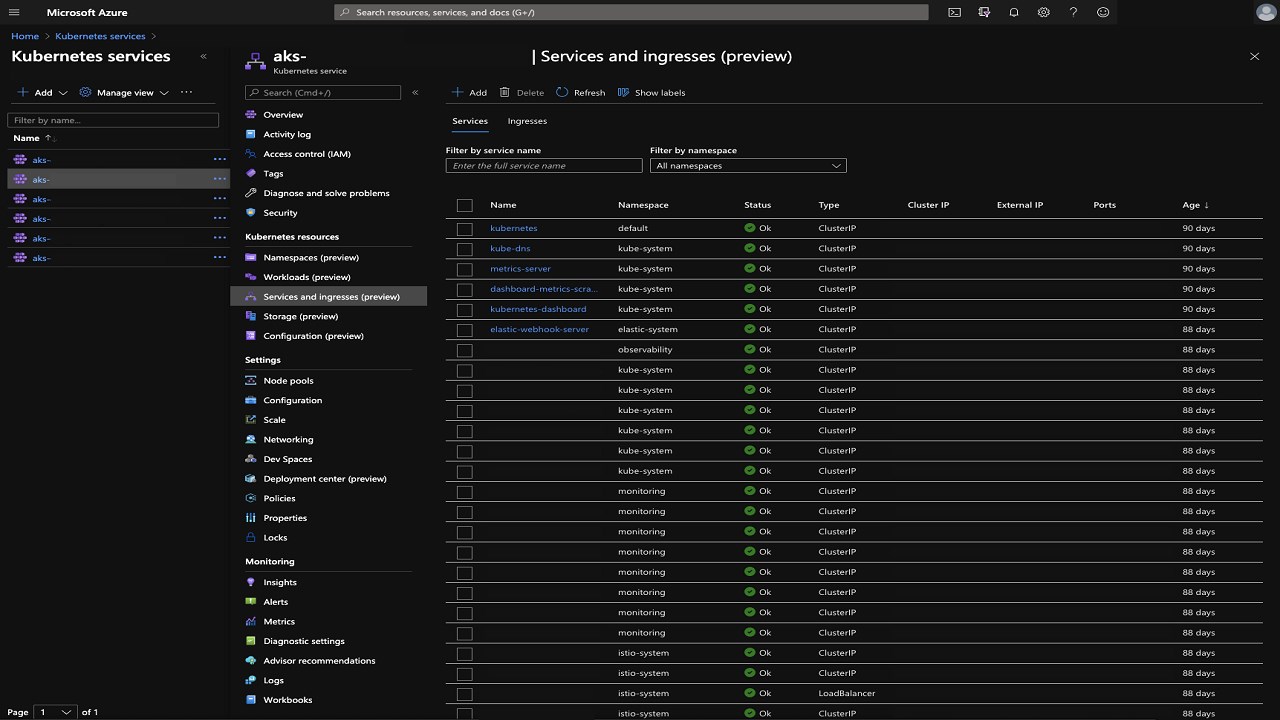The height and width of the screenshot is (720, 1280).
Task: Open context menu for the last aks- cluster
Action: point(219,258)
